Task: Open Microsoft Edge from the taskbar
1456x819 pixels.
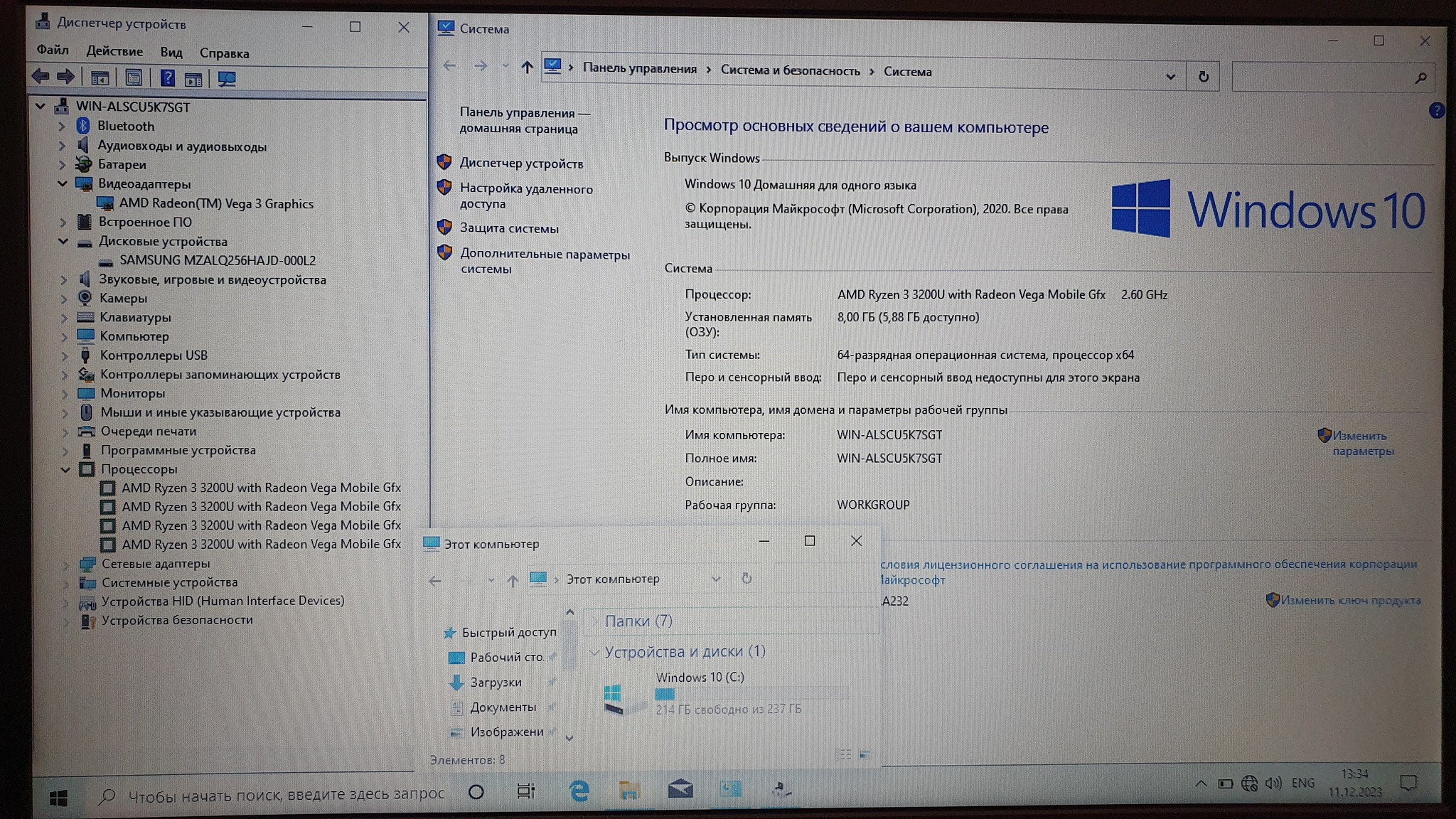Action: (x=579, y=791)
